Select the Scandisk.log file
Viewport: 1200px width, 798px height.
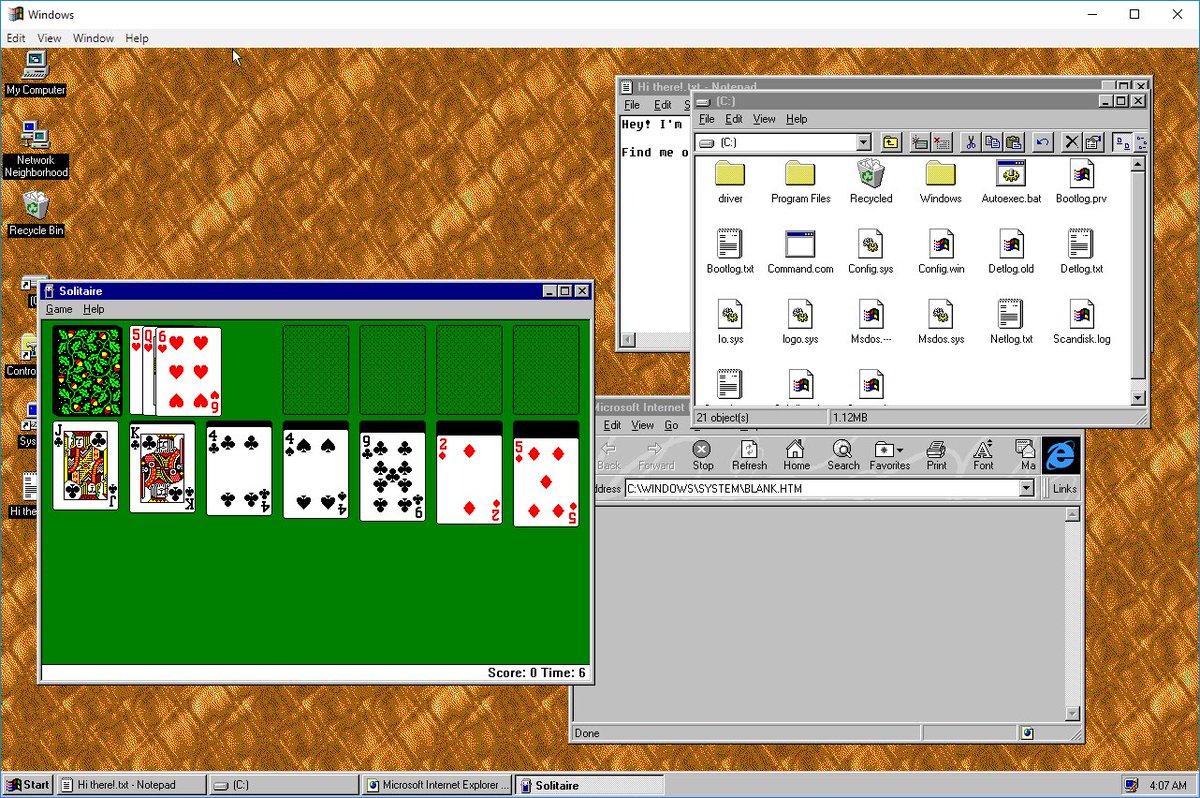click(x=1081, y=322)
